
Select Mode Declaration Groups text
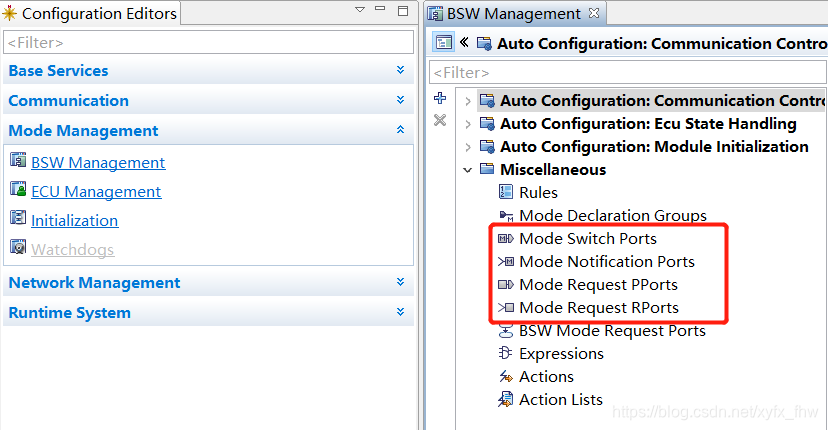pos(613,216)
